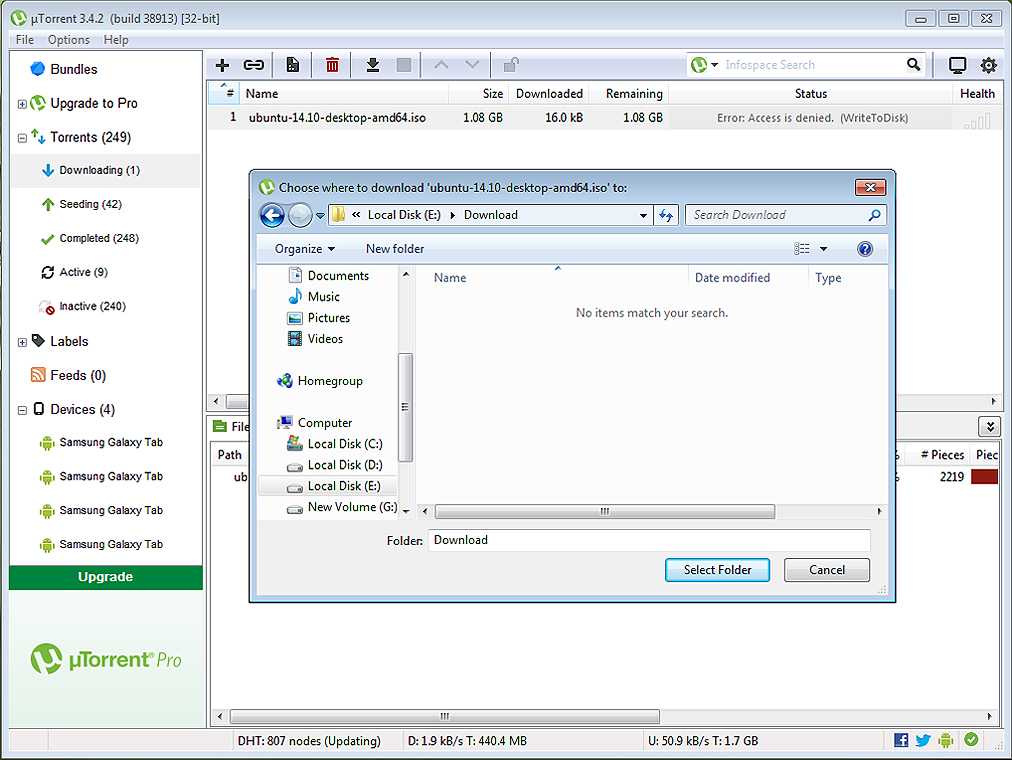
Task: Collapse the Torrents (249) tree node
Action: click(22, 138)
